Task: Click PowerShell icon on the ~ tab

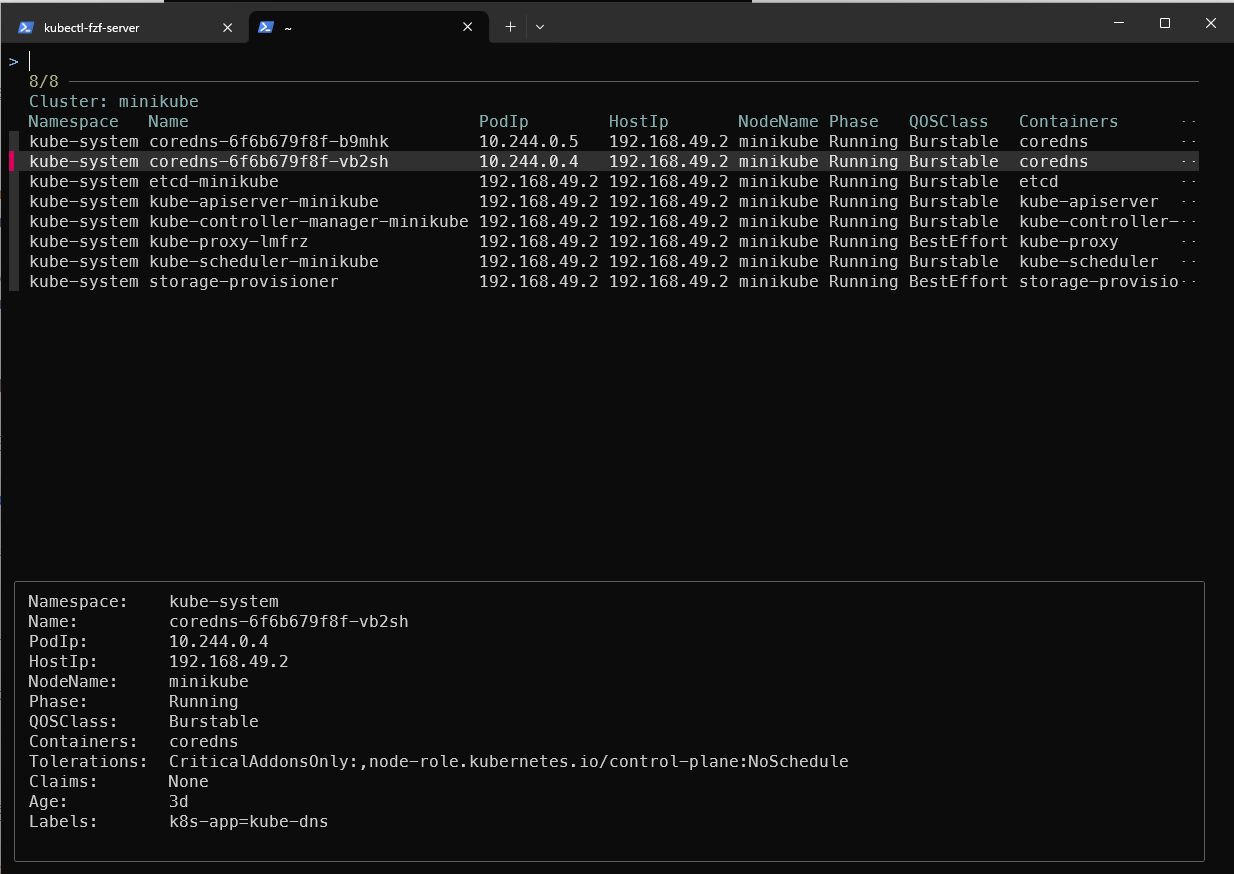Action: [266, 27]
